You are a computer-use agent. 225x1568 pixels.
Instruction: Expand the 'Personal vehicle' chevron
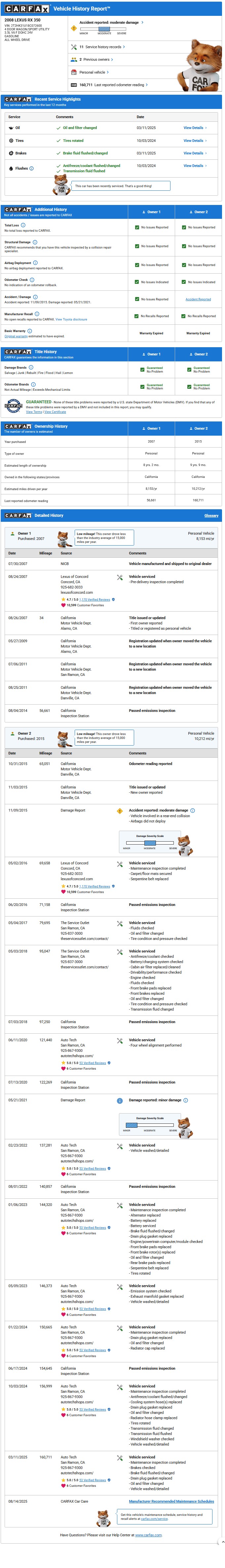coord(109,72)
